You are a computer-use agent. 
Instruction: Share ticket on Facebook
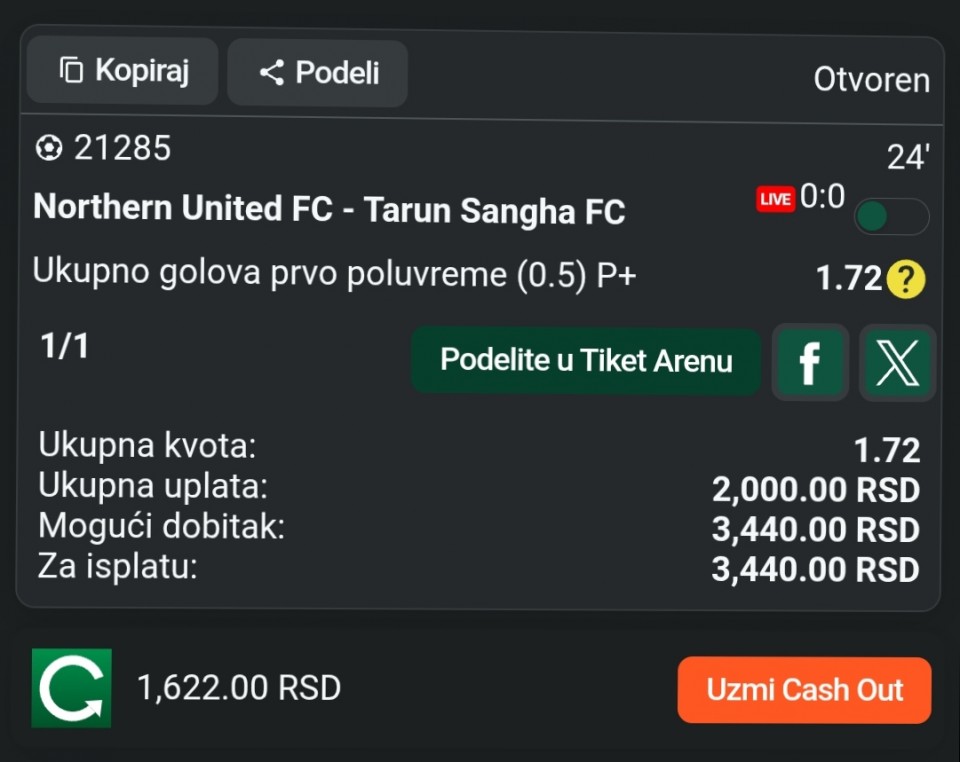[x=810, y=362]
